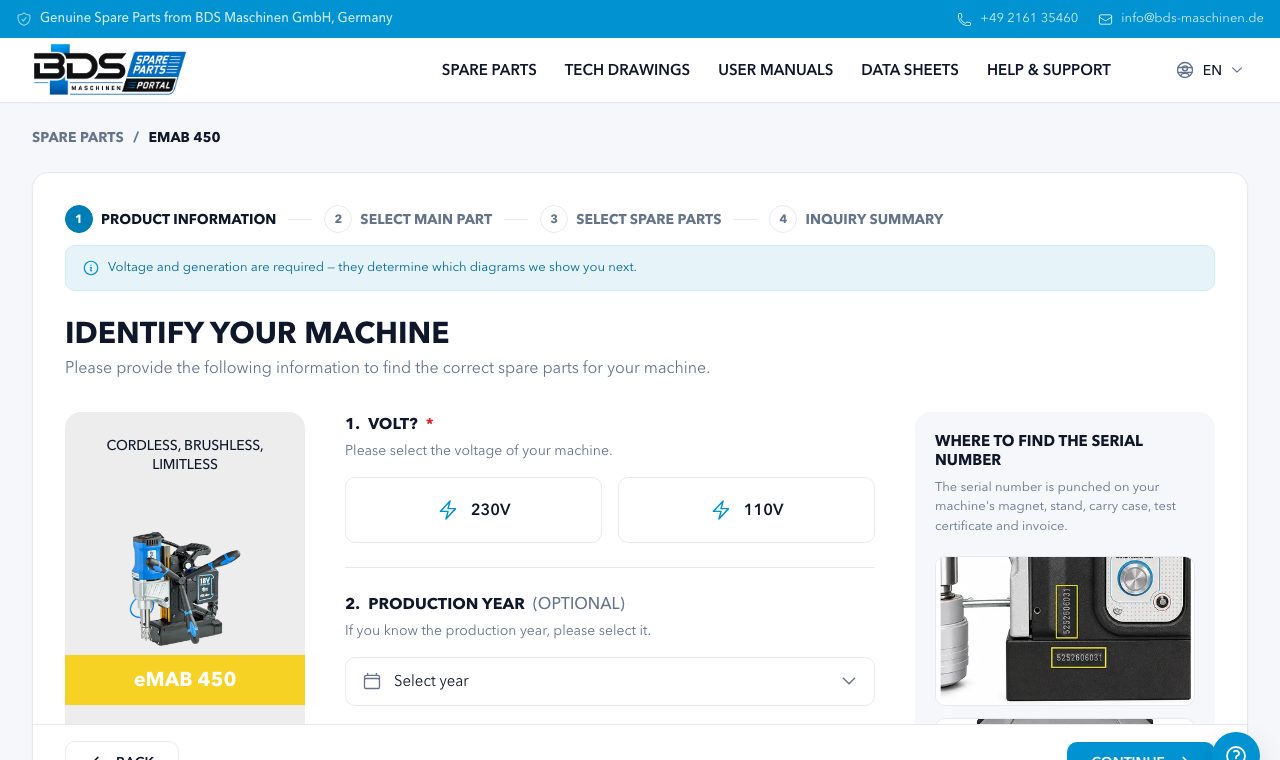The image size is (1280, 760).
Task: Open the USER MANUALS menu
Action: point(775,70)
